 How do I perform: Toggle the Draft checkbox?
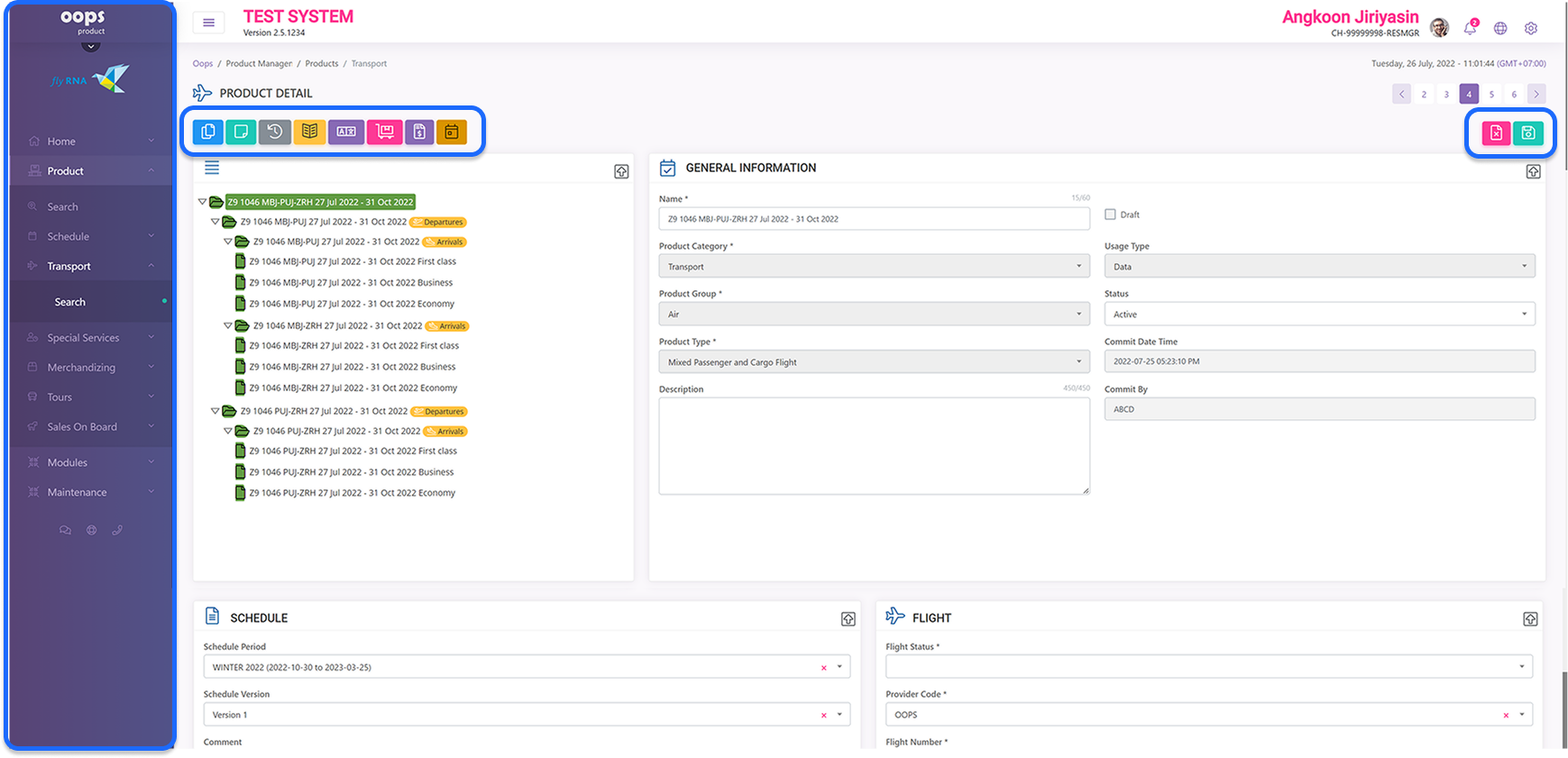(1111, 215)
